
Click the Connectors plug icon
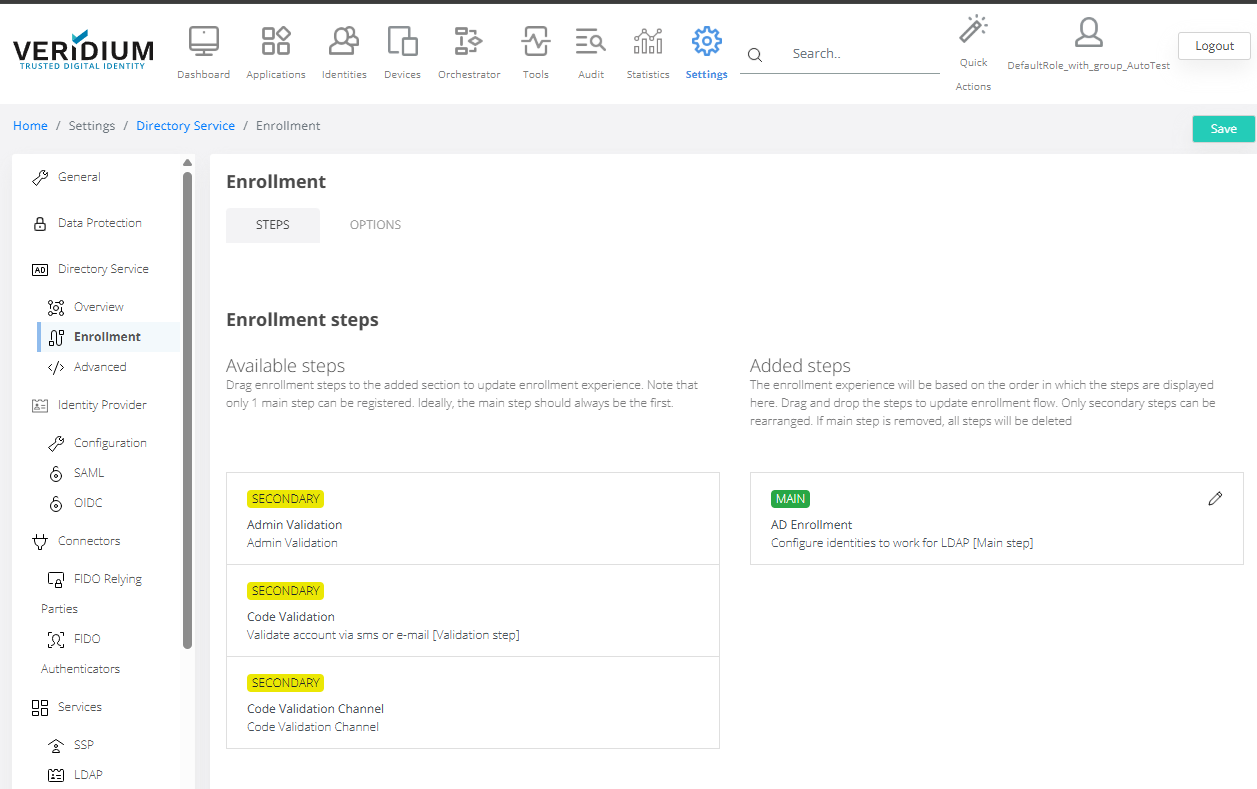click(x=40, y=541)
